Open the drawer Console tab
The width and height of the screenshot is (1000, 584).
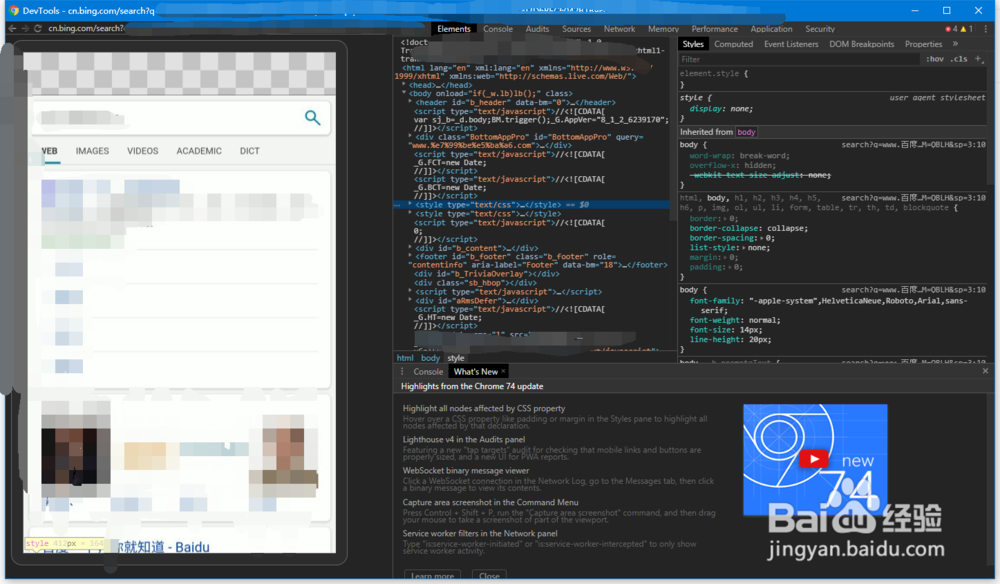pyautogui.click(x=427, y=372)
